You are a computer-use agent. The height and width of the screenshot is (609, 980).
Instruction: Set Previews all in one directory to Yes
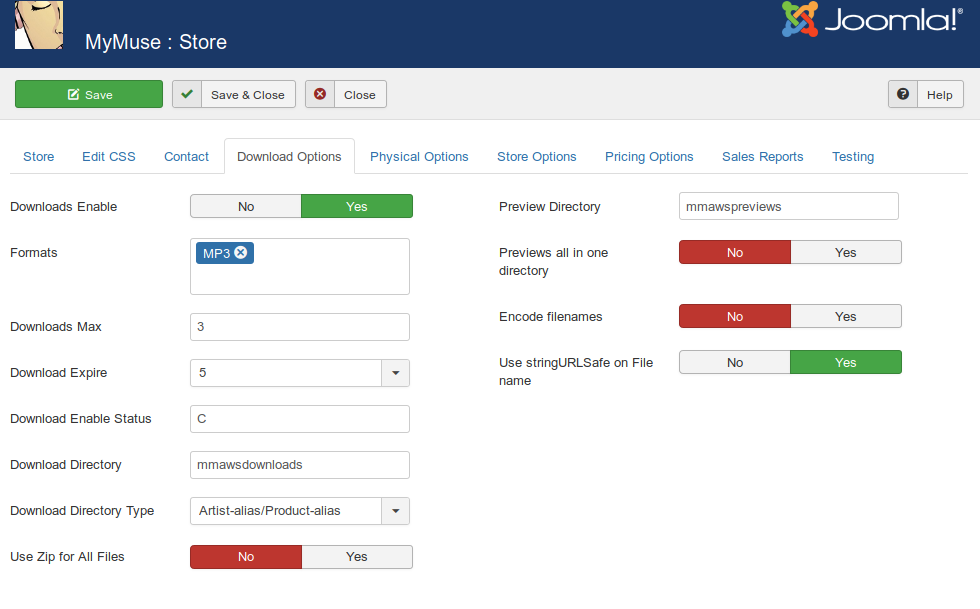pyautogui.click(x=846, y=252)
